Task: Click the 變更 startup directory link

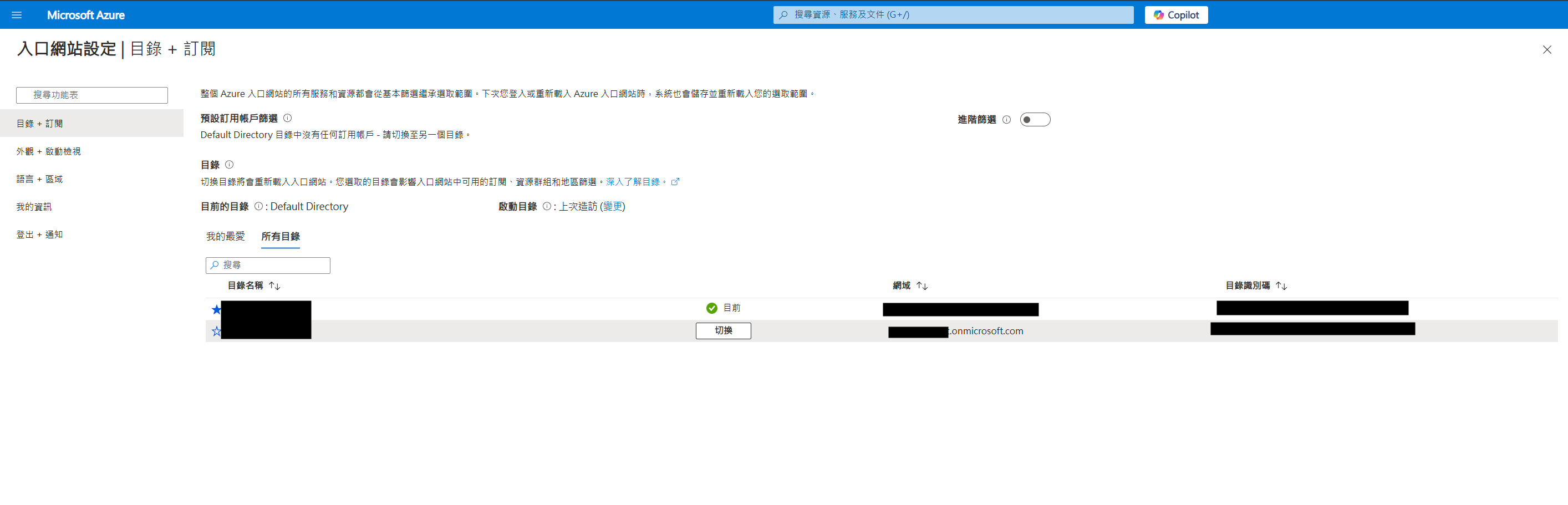Action: point(612,207)
